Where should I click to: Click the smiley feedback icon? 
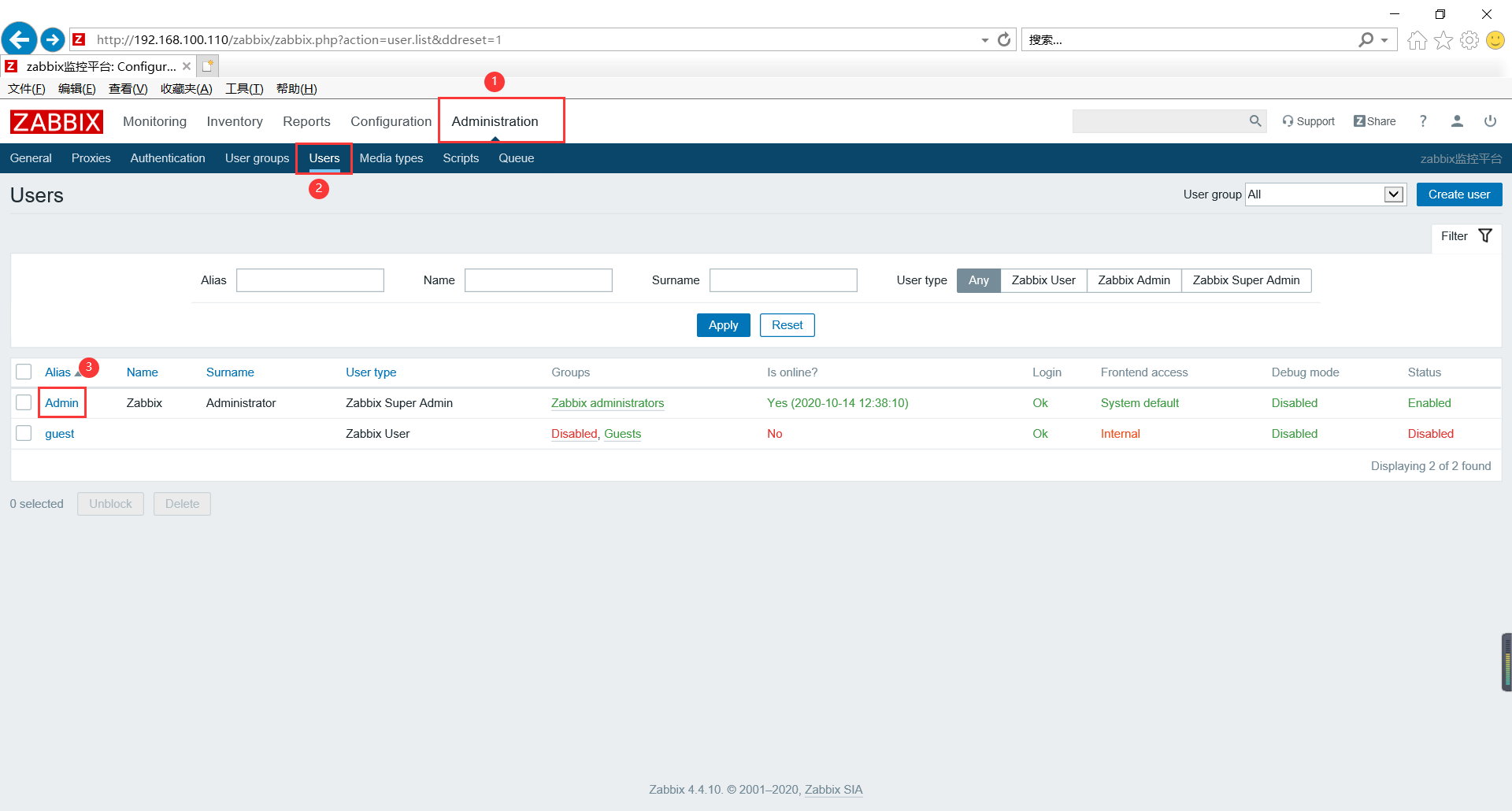1495,40
